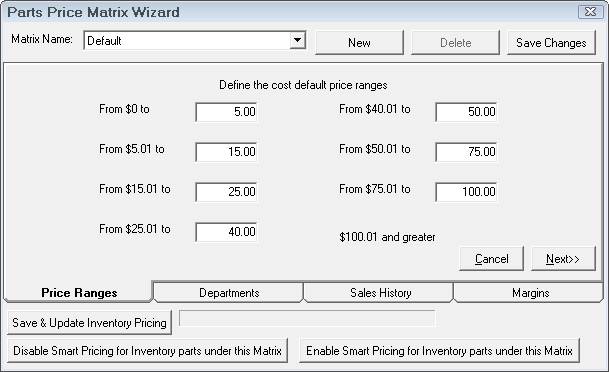This screenshot has width=609, height=372.
Task: Enable Smart Pricing for Inventory parts
Action: [439, 351]
